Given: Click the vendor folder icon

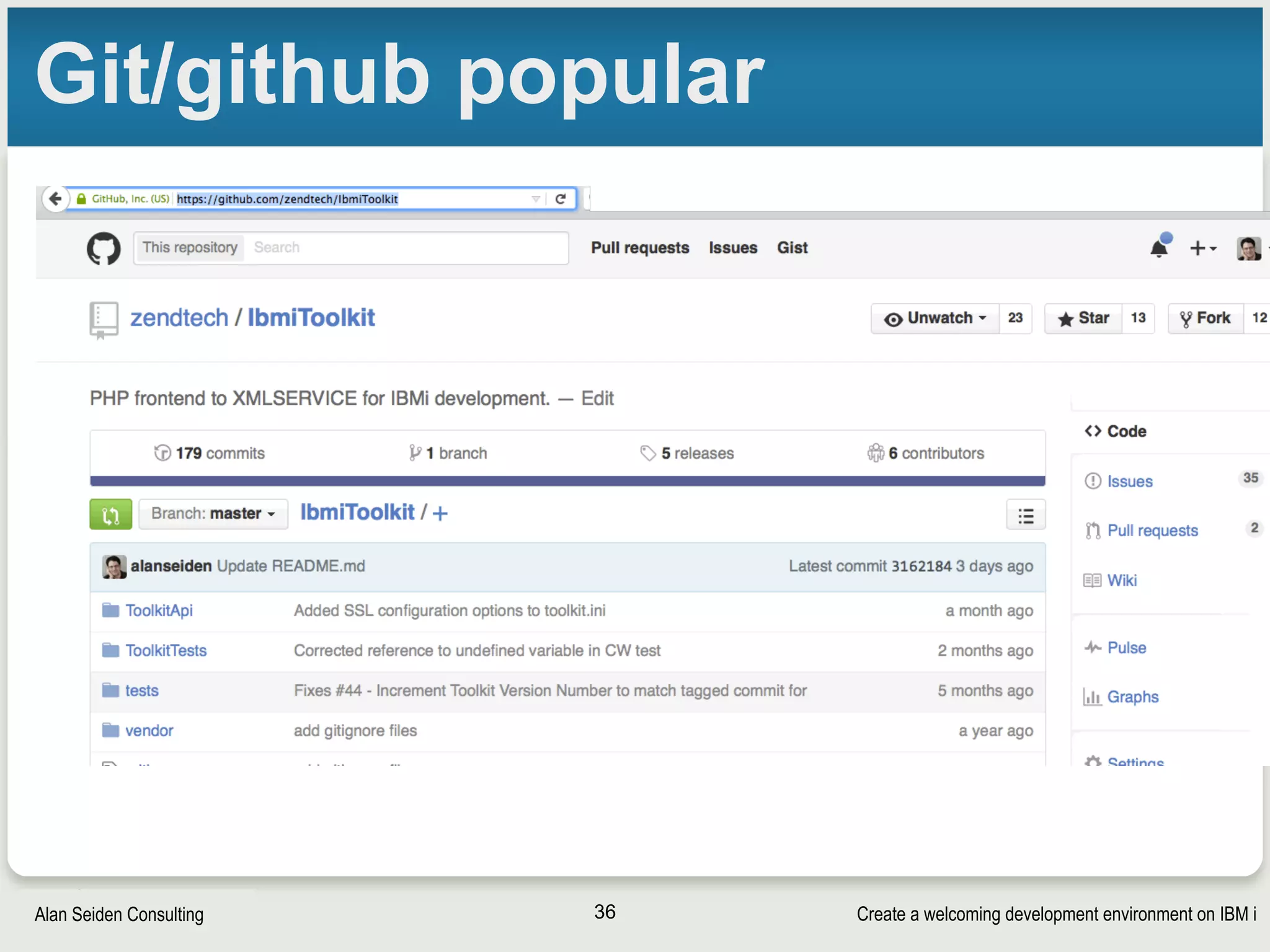Looking at the screenshot, I should click(x=111, y=730).
